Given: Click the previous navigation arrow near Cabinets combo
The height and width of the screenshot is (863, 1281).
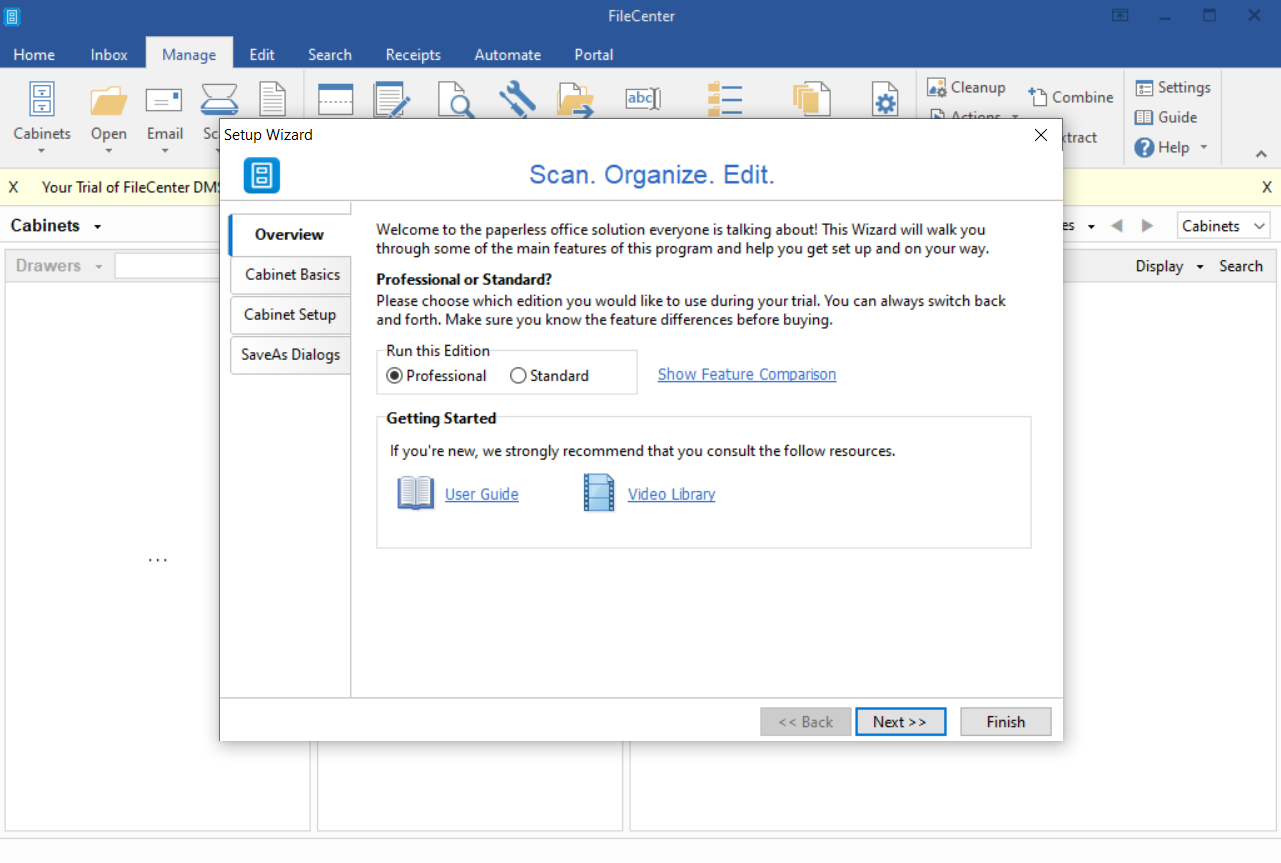Looking at the screenshot, I should (1118, 226).
